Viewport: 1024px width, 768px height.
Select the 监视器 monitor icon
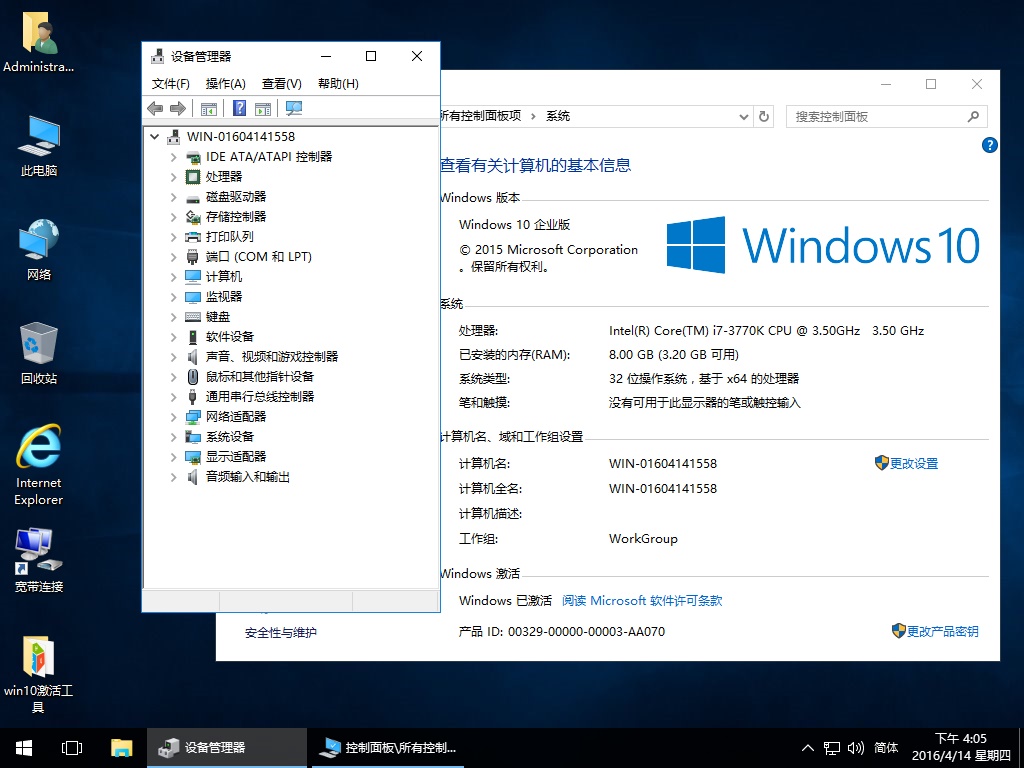(x=193, y=297)
